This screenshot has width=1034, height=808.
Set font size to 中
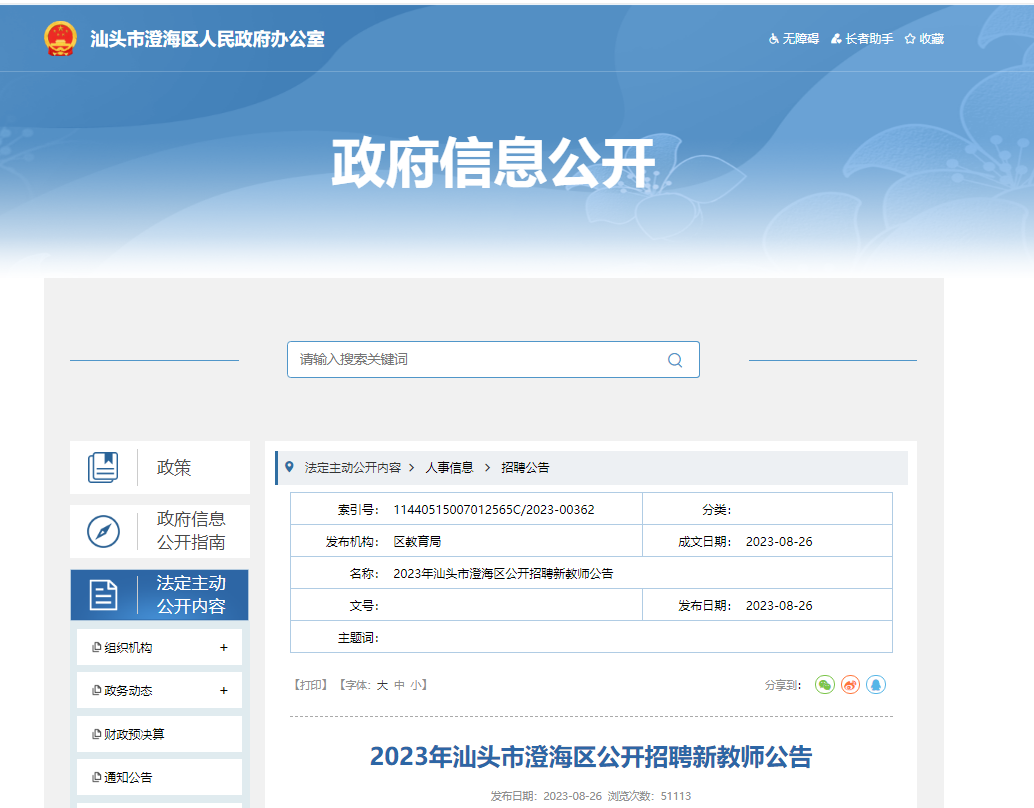[x=399, y=685]
